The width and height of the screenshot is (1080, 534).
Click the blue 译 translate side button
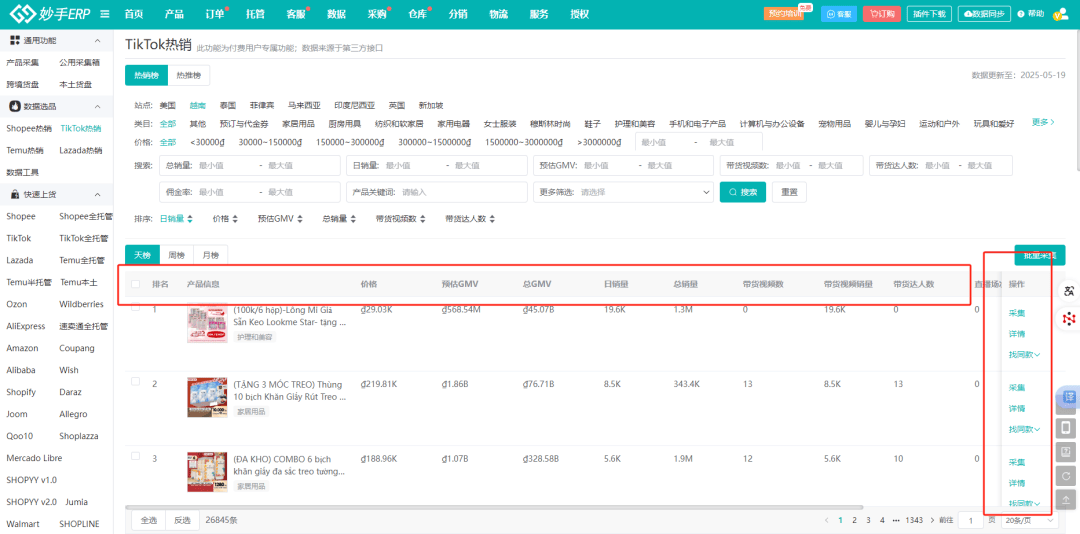(1069, 397)
